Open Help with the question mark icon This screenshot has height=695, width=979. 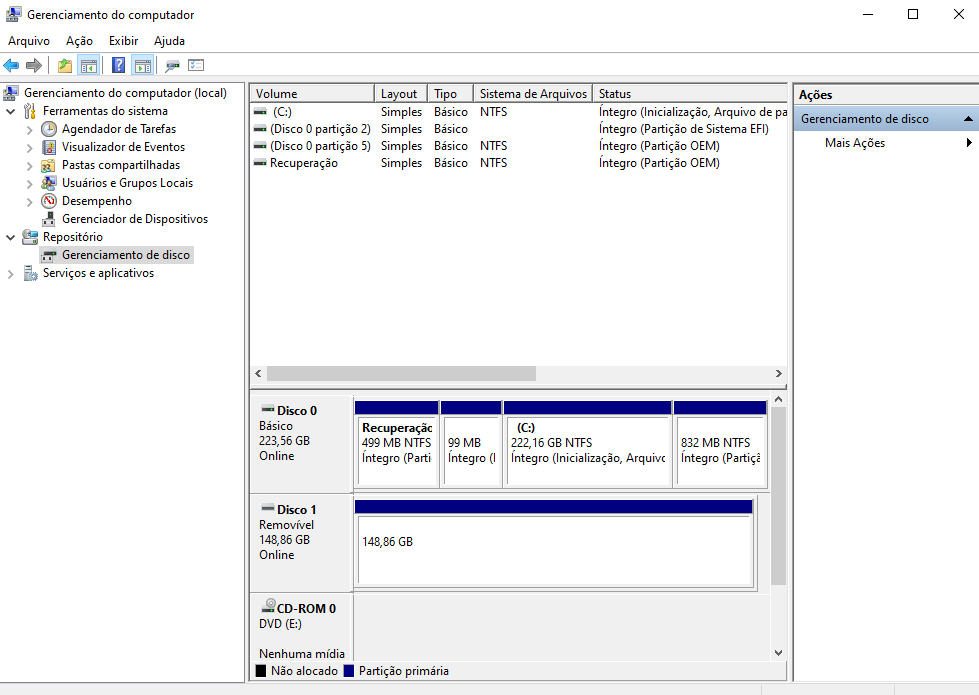click(x=118, y=66)
